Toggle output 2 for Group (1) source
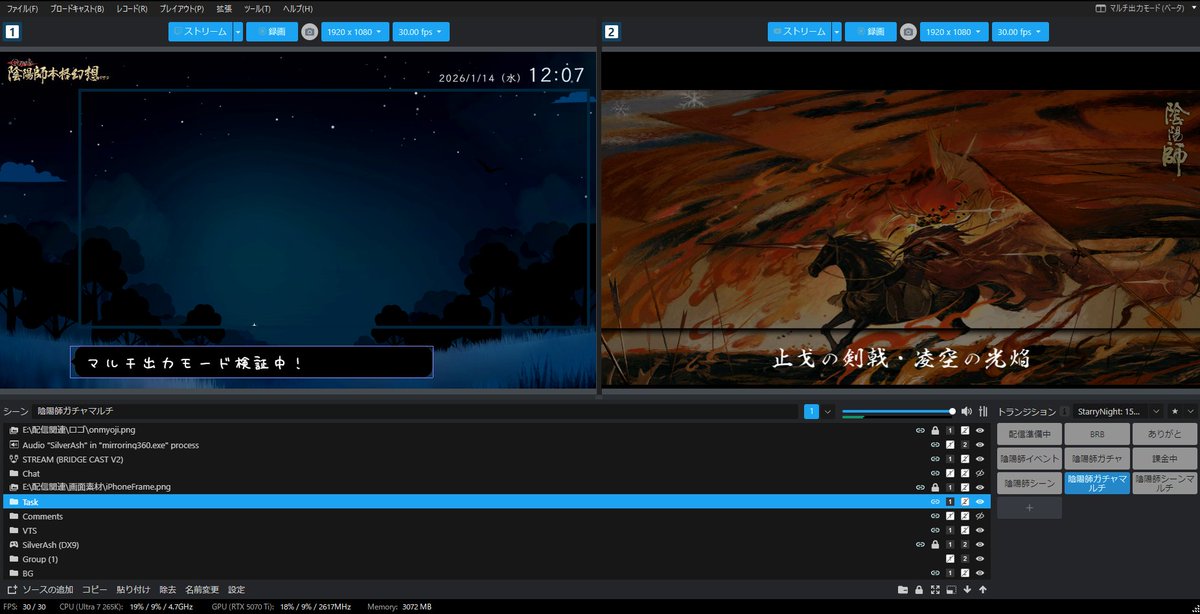 (965, 559)
